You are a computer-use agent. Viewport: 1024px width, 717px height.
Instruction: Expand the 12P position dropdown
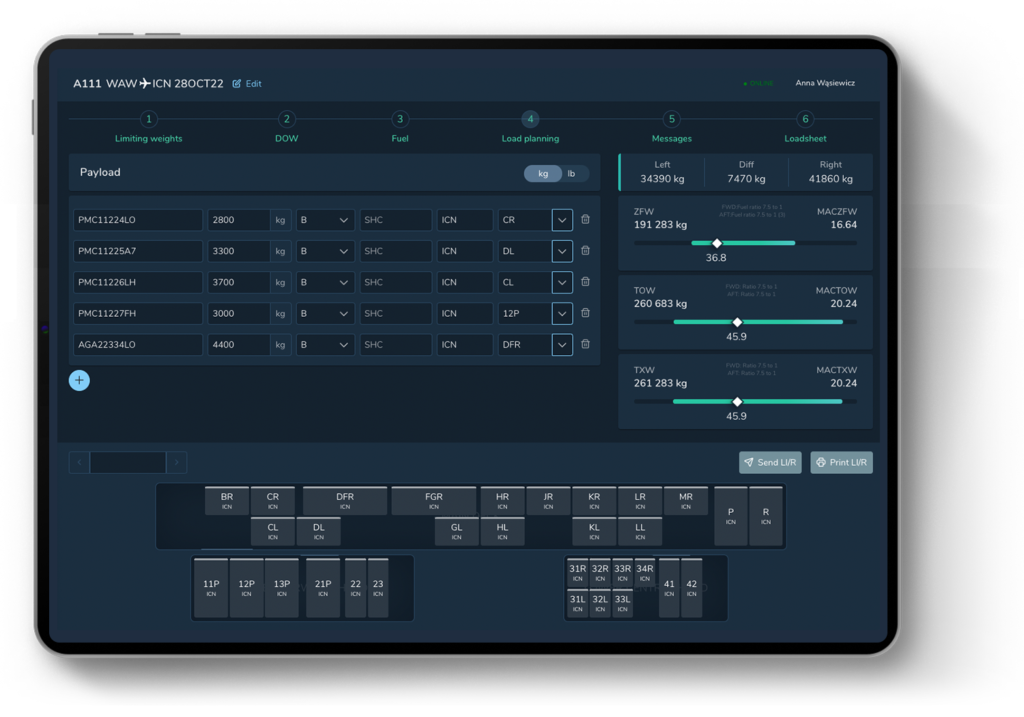562,313
